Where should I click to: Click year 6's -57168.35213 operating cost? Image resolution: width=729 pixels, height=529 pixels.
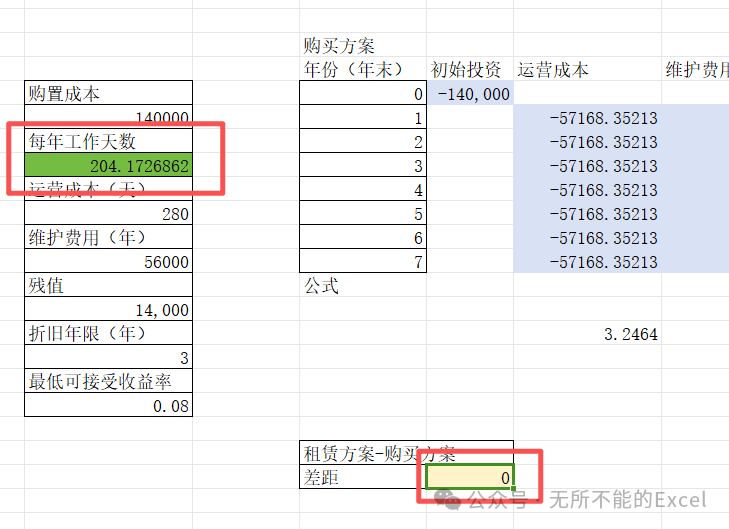pos(588,237)
